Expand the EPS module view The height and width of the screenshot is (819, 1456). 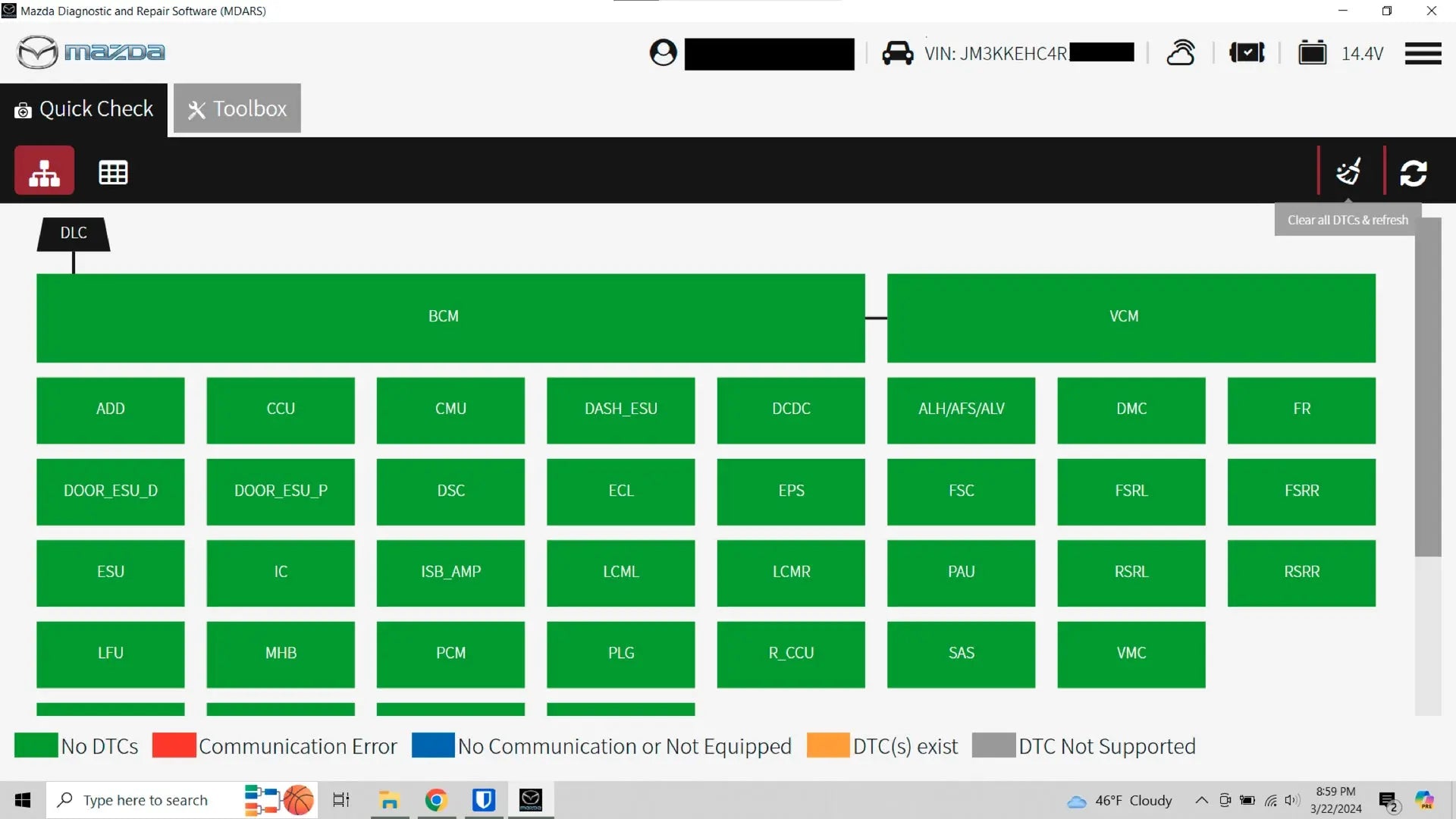(791, 491)
